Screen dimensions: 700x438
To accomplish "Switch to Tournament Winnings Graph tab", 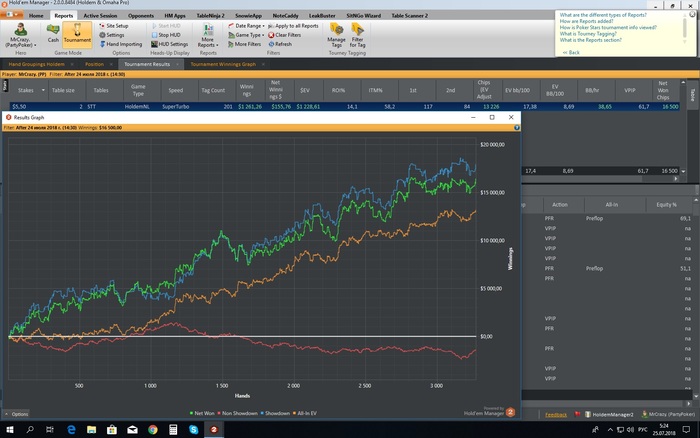I will (x=223, y=64).
